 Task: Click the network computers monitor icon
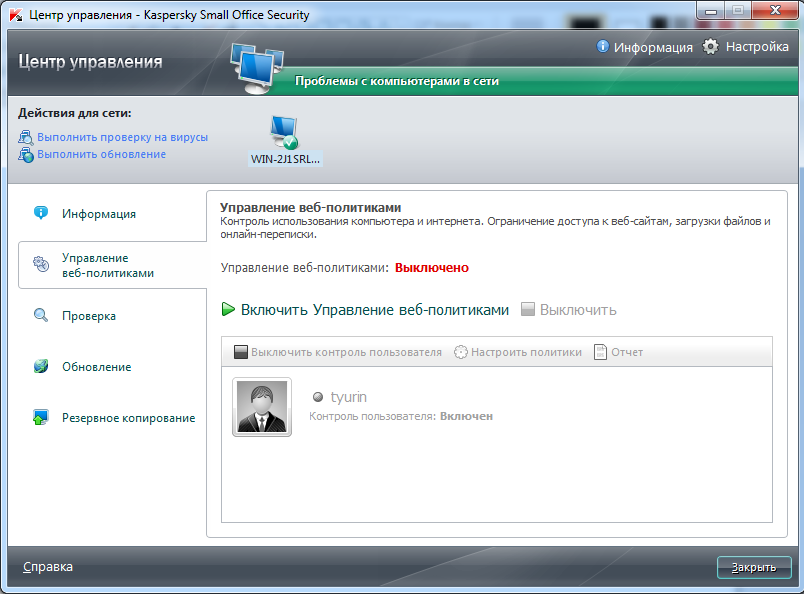[257, 68]
